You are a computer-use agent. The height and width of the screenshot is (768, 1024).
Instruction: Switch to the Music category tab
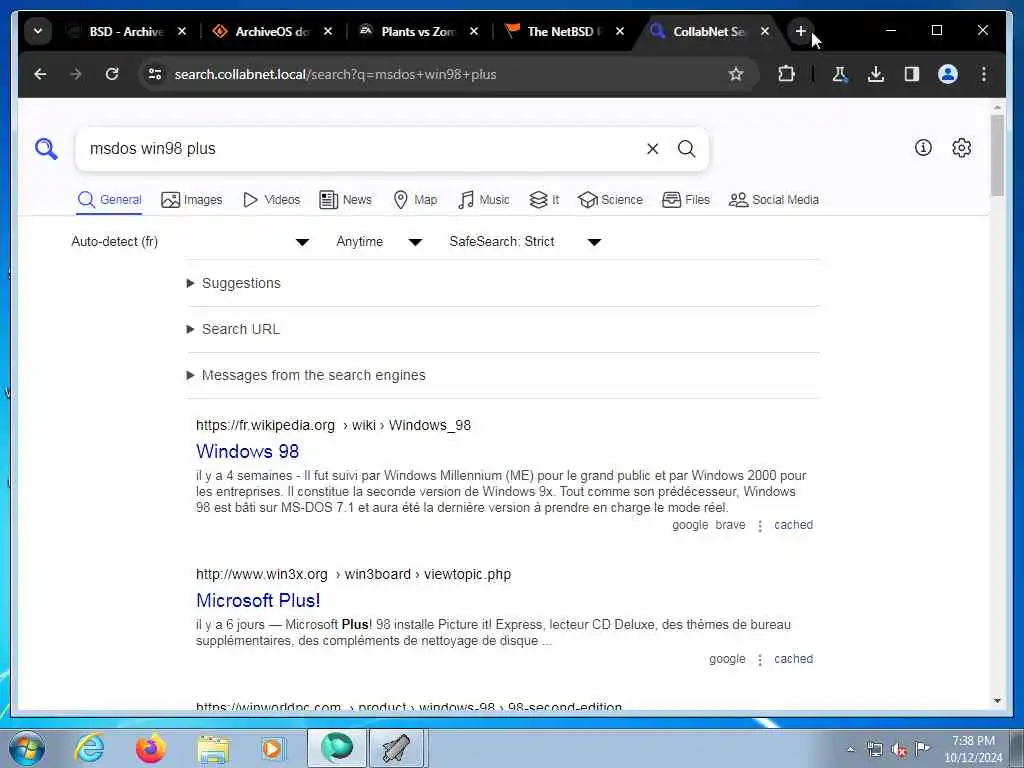pos(483,200)
